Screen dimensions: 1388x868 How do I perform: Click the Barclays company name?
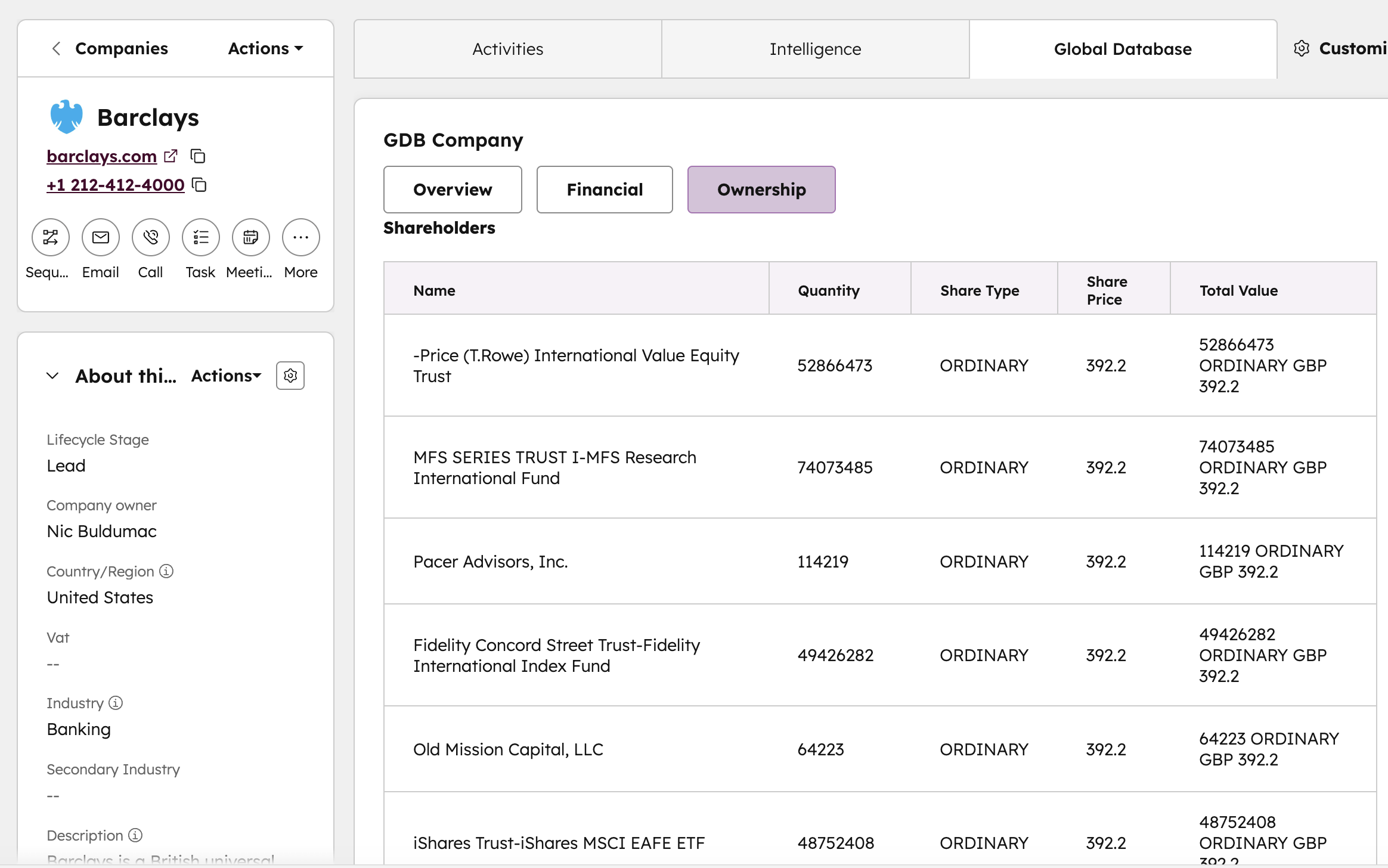(x=148, y=117)
